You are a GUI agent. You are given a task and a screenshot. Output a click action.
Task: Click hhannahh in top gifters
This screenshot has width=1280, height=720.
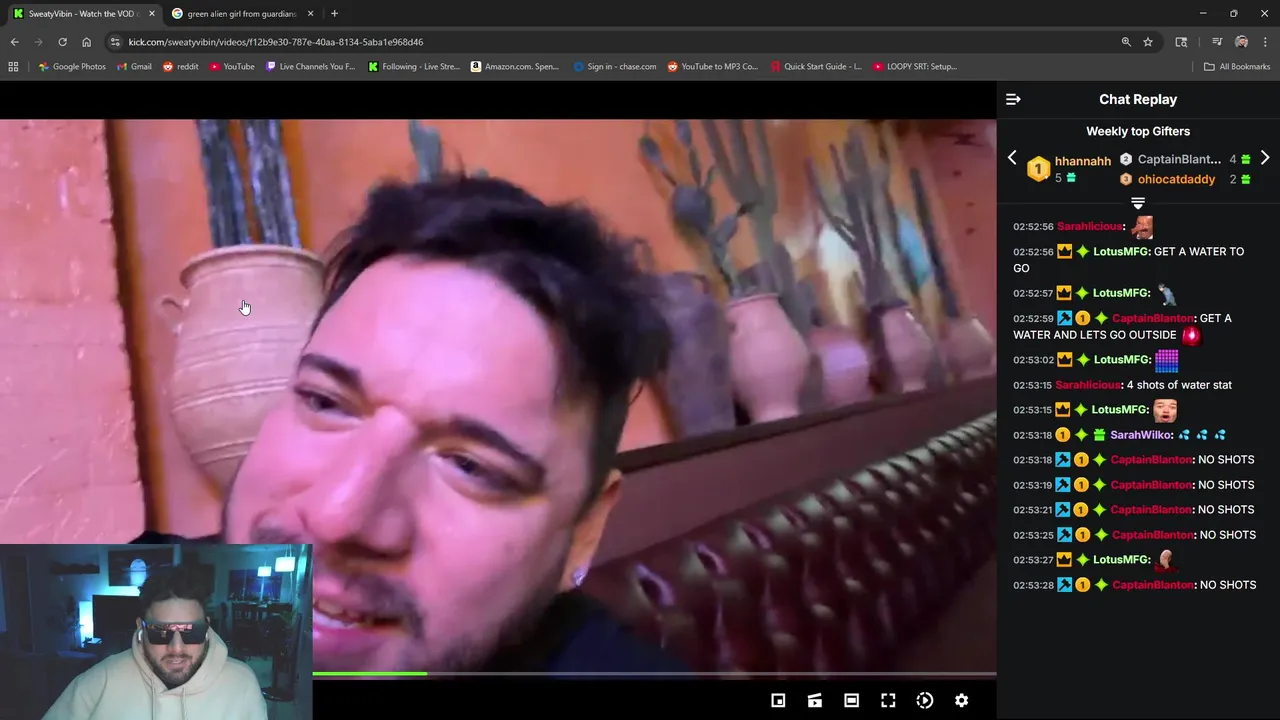point(1082,161)
